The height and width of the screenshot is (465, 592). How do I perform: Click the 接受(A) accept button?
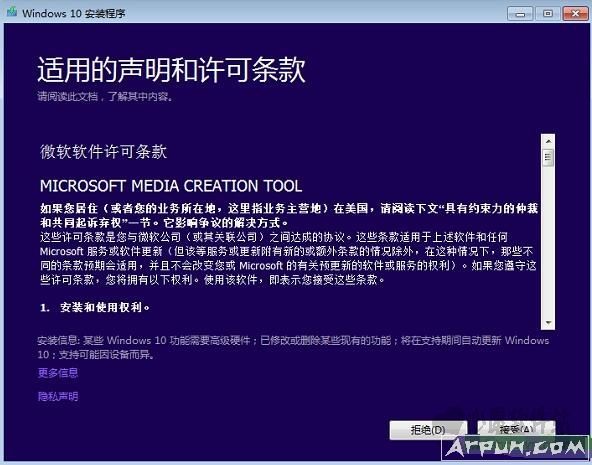pyautogui.click(x=516, y=429)
